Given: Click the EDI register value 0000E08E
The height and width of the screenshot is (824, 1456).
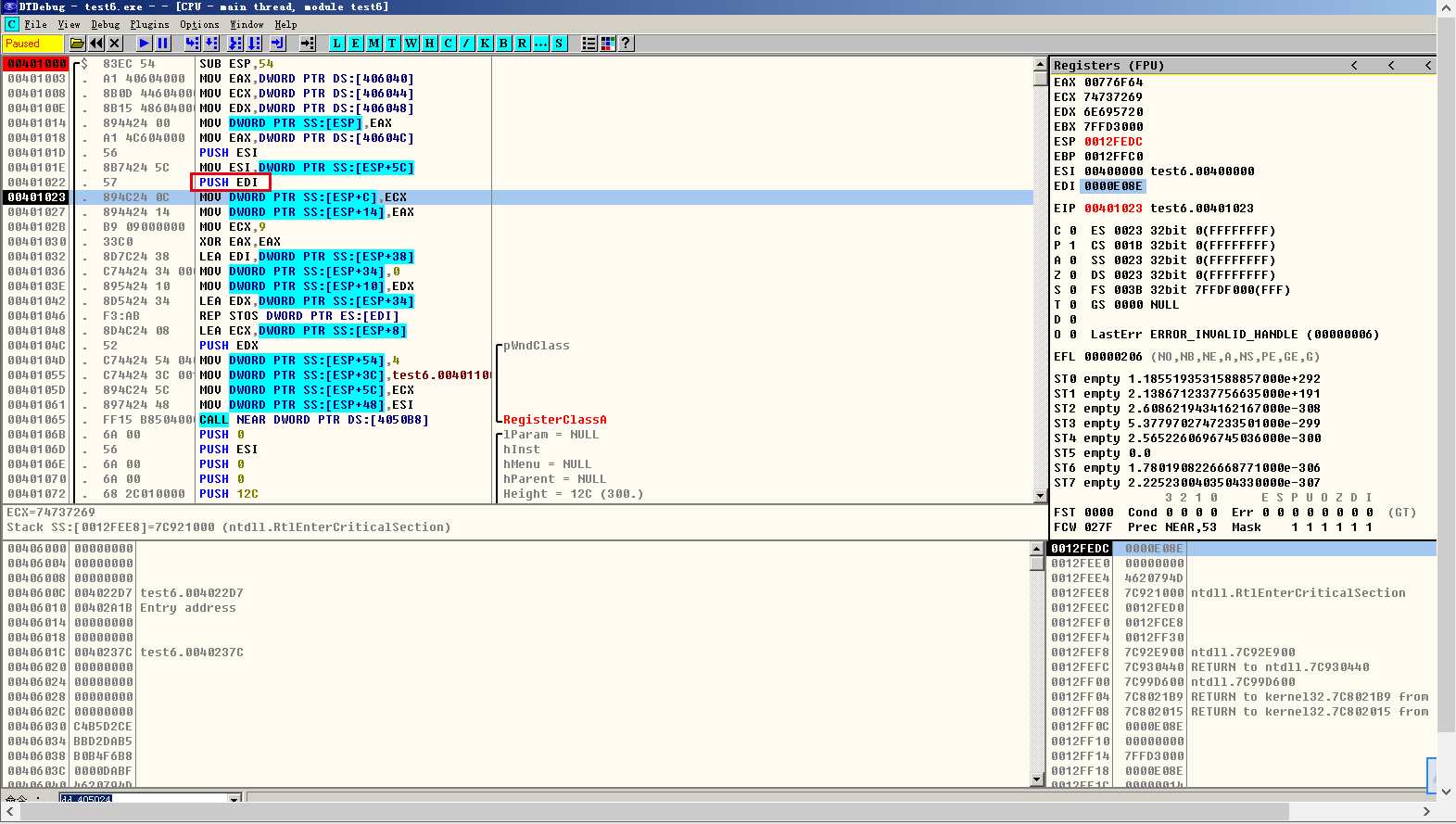Looking at the screenshot, I should tap(1113, 186).
